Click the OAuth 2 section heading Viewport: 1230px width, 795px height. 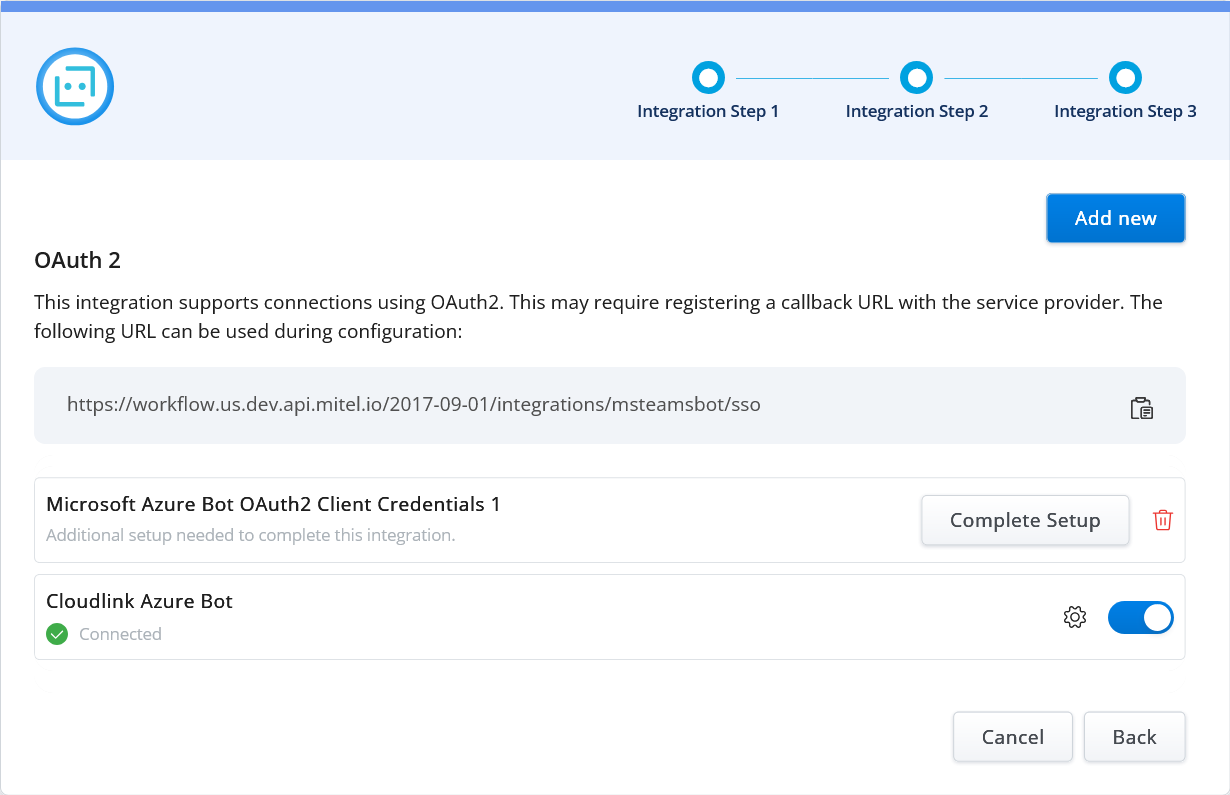(77, 261)
